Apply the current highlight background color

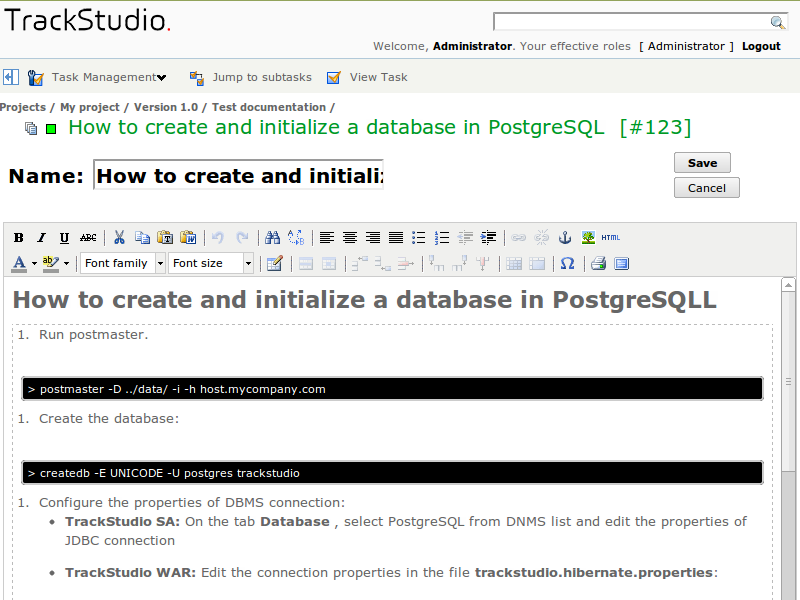[51, 263]
